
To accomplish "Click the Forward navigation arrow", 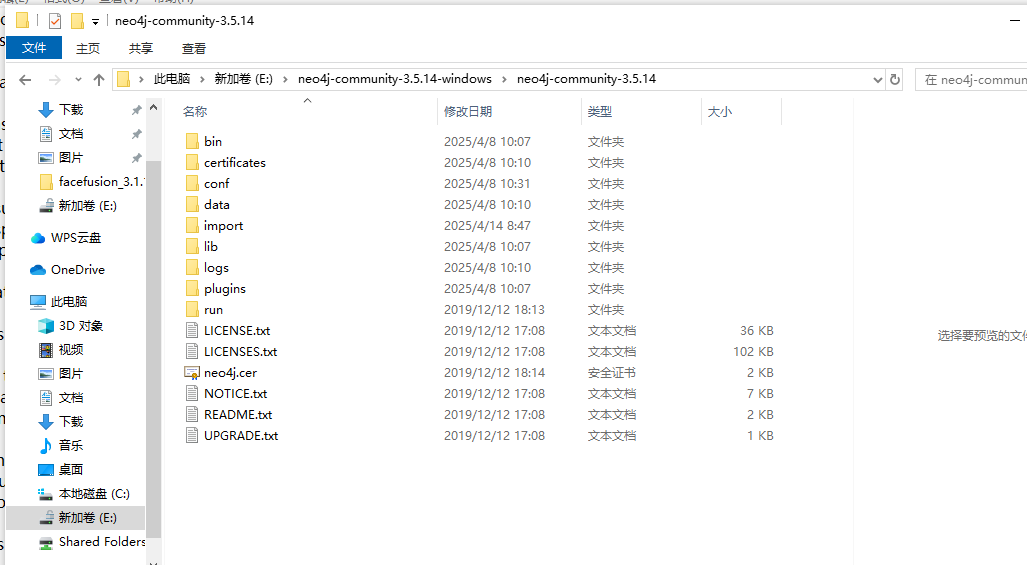I will (x=55, y=80).
